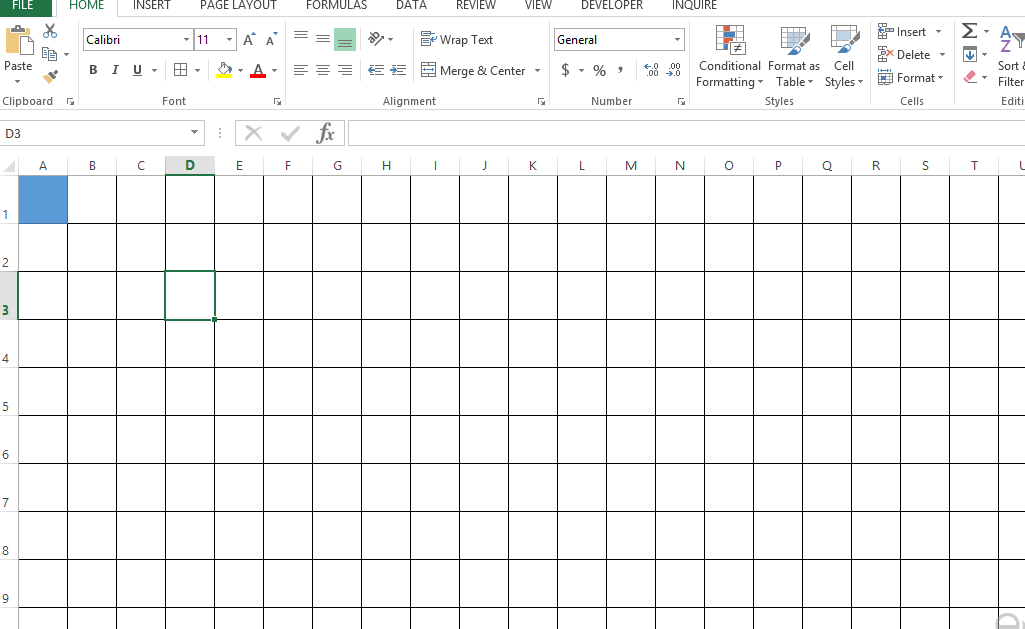
Task: Click the Cut scissors icon
Action: click(50, 31)
